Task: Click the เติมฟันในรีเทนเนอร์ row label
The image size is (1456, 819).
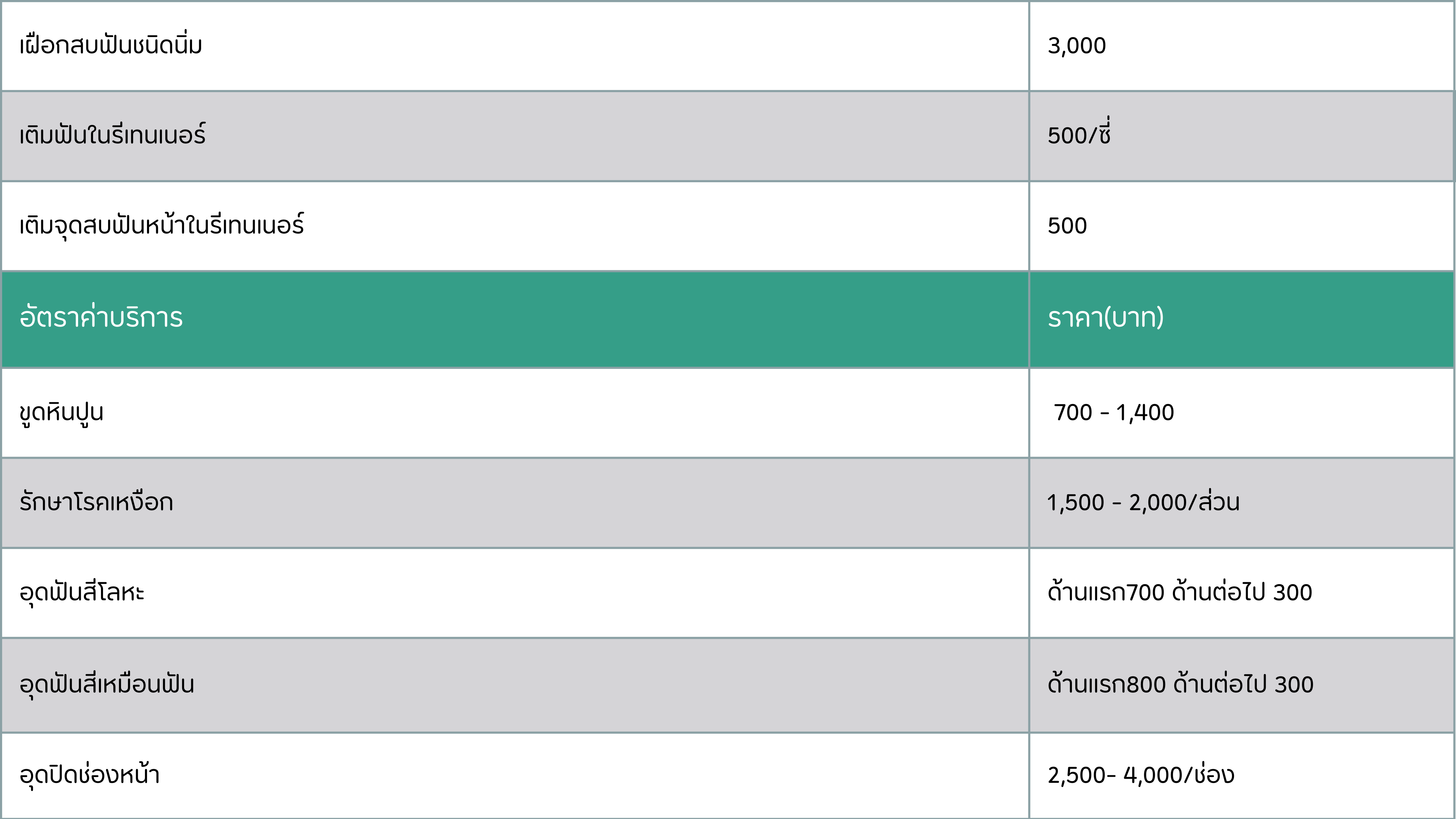Action: 113,136
